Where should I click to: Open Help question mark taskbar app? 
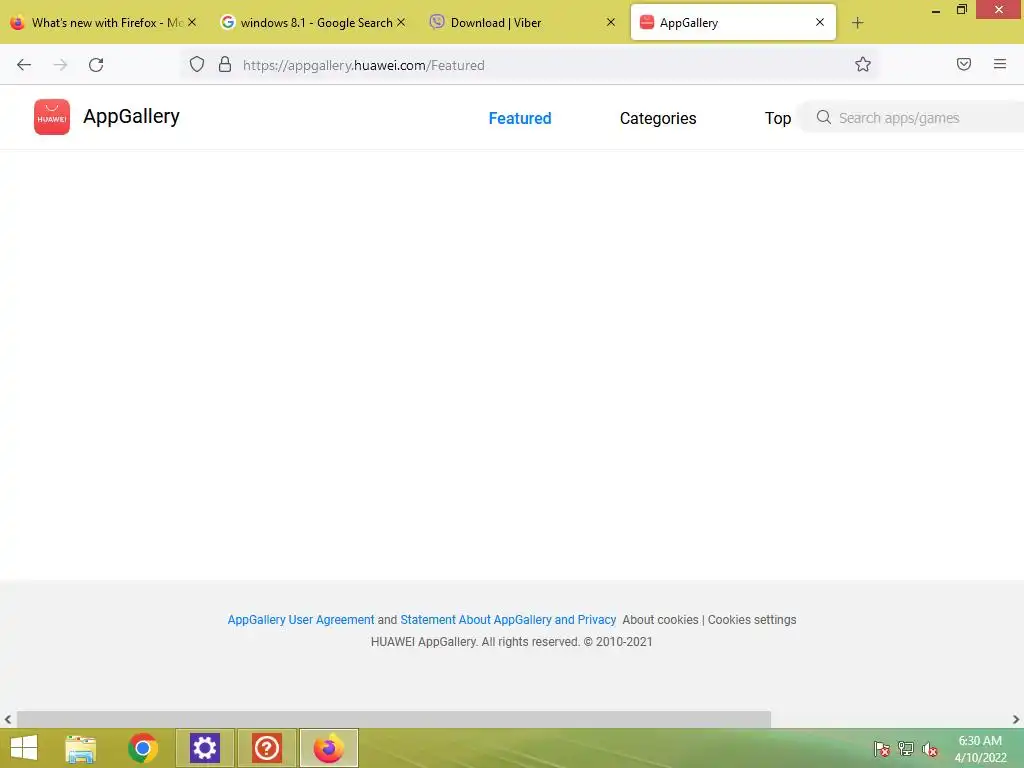(266, 748)
